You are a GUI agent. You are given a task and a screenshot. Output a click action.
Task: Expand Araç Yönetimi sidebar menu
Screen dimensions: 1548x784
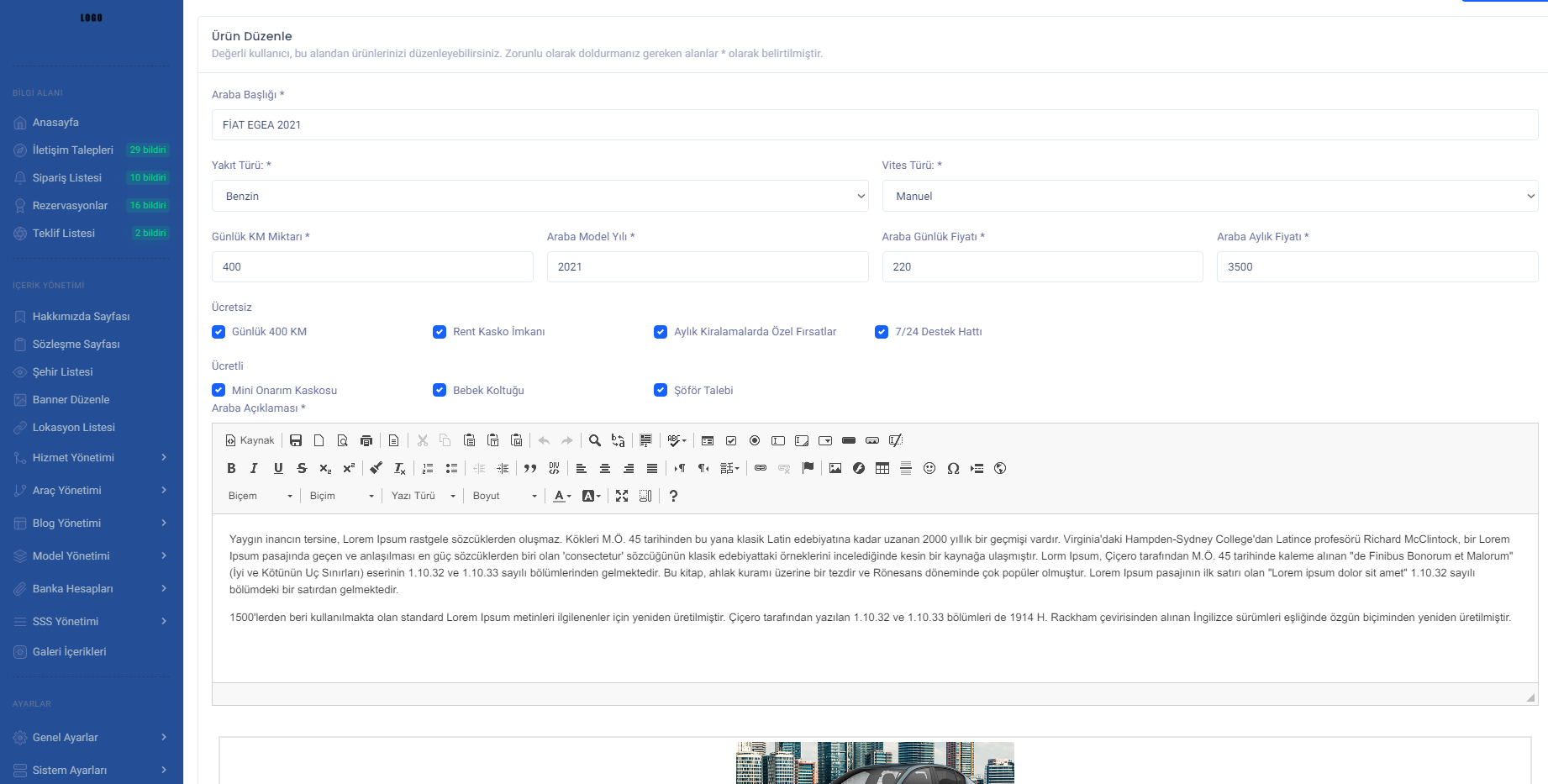tap(91, 490)
